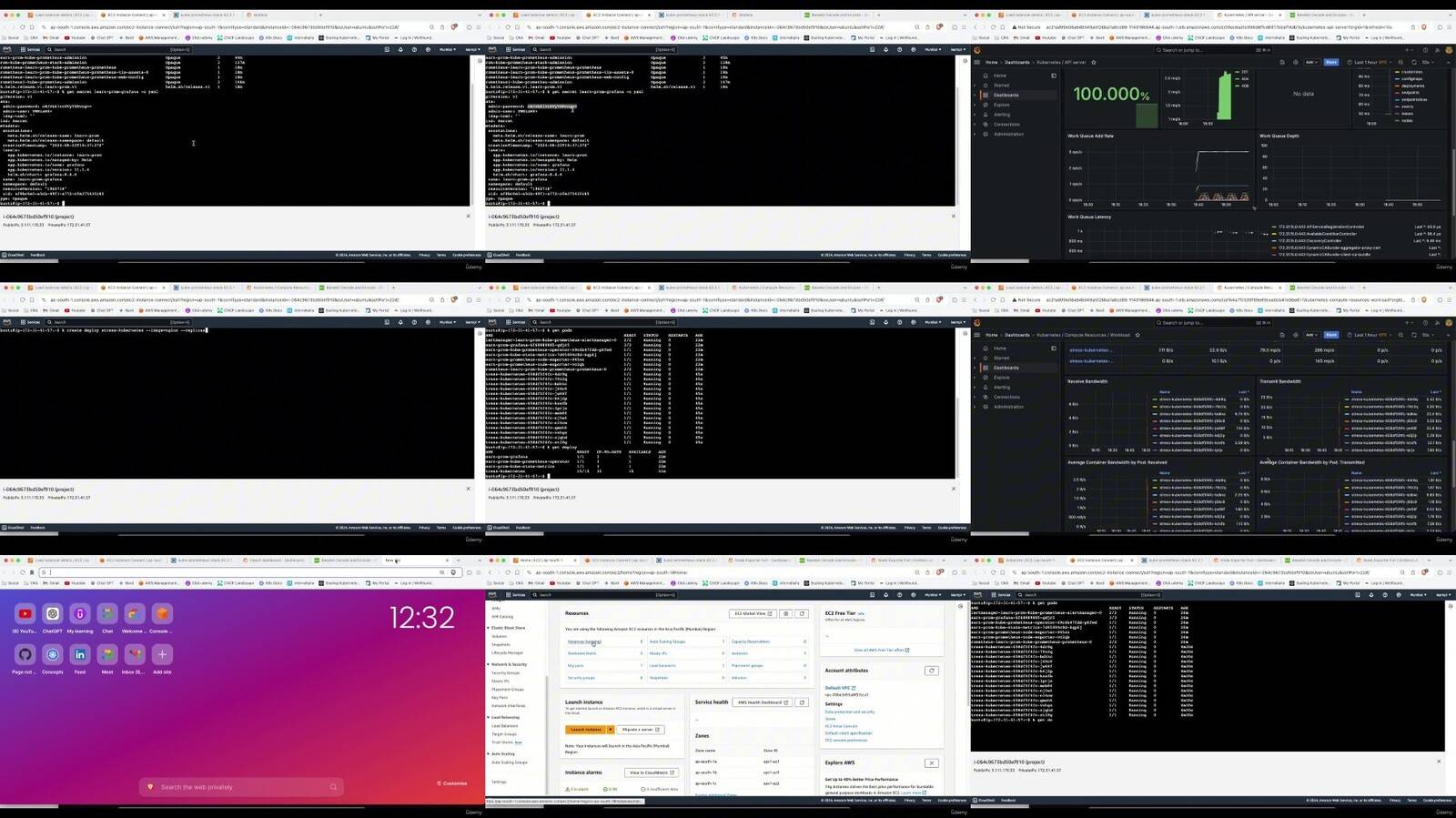This screenshot has height=818, width=1456.
Task: Open CloudShell icon in EC2 dashboard header
Action: point(872,594)
